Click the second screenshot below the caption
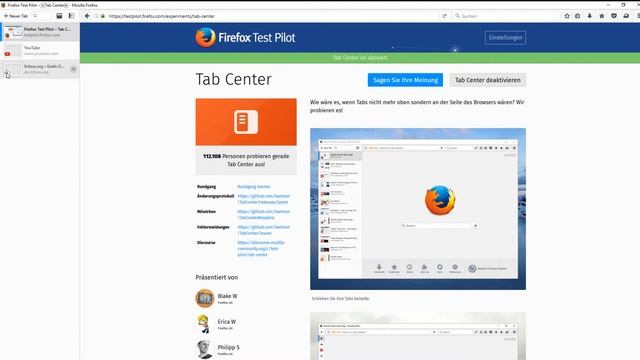Screen dimensions: 640x360 418,336
